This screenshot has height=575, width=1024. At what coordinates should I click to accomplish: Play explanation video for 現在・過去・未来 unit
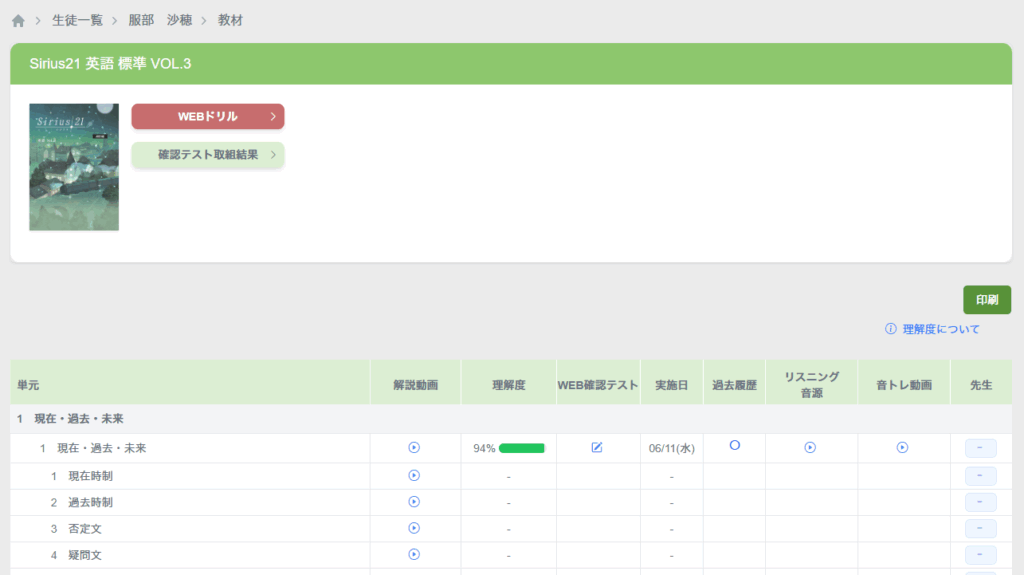(414, 448)
